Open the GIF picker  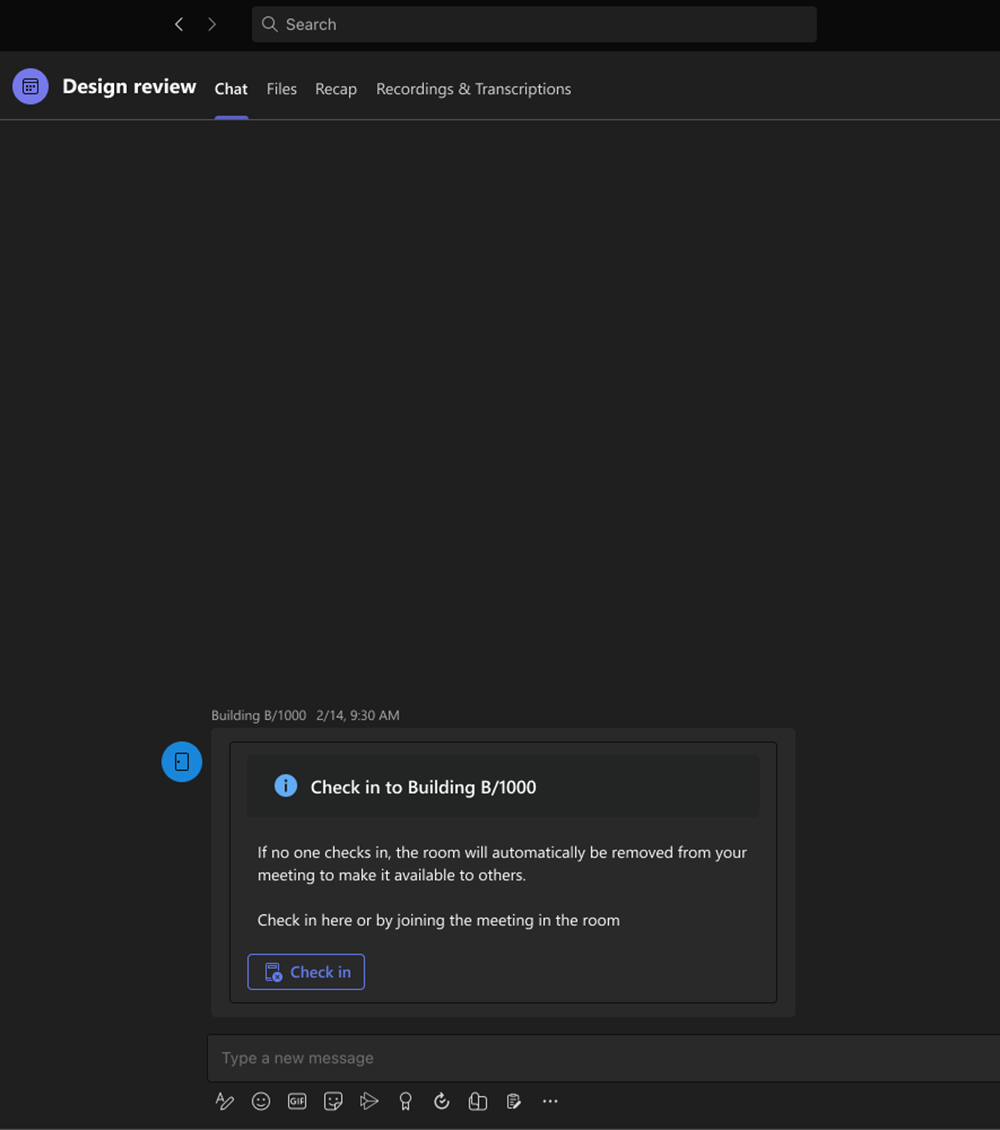pos(297,1101)
